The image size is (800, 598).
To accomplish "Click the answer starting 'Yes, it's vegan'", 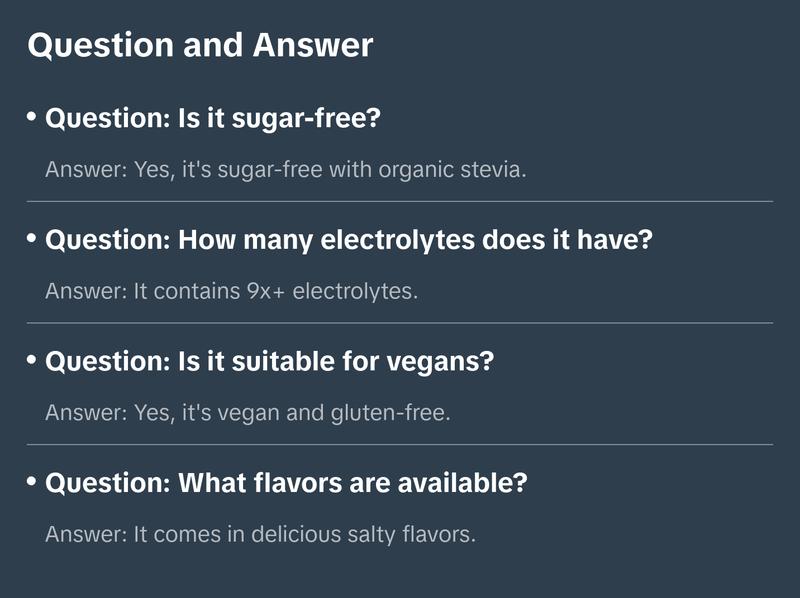I will point(248,412).
